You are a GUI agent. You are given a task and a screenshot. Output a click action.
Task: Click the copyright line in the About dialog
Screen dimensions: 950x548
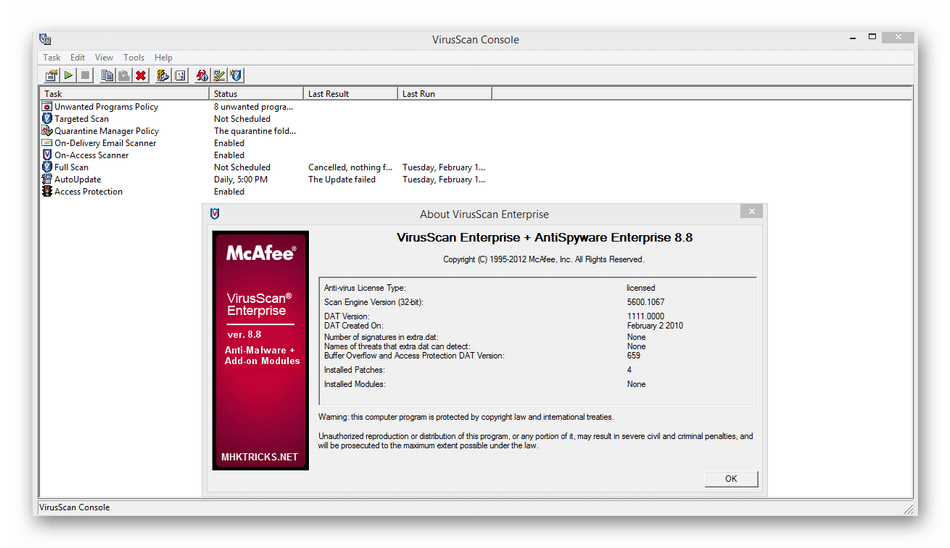coord(543,259)
